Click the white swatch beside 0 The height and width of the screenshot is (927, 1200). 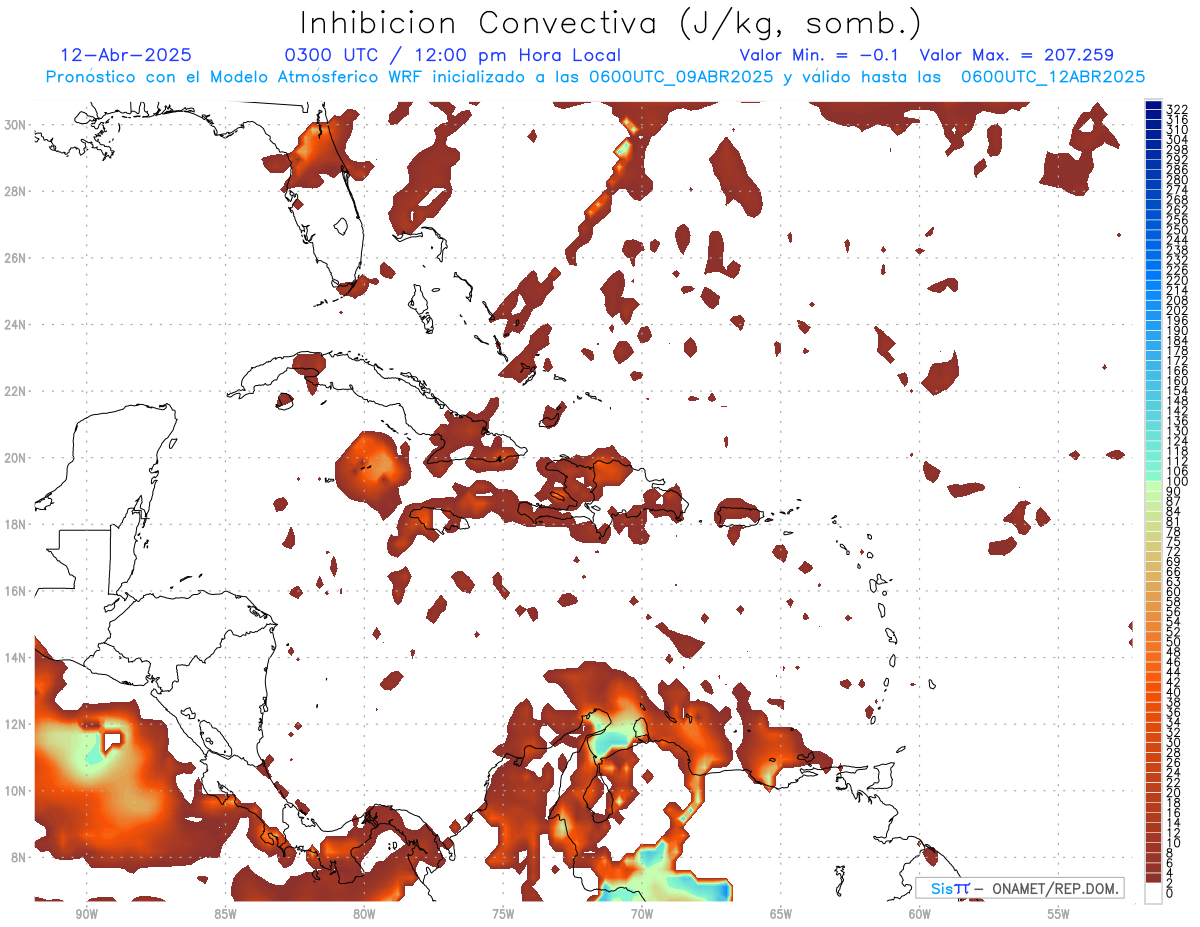click(1154, 891)
